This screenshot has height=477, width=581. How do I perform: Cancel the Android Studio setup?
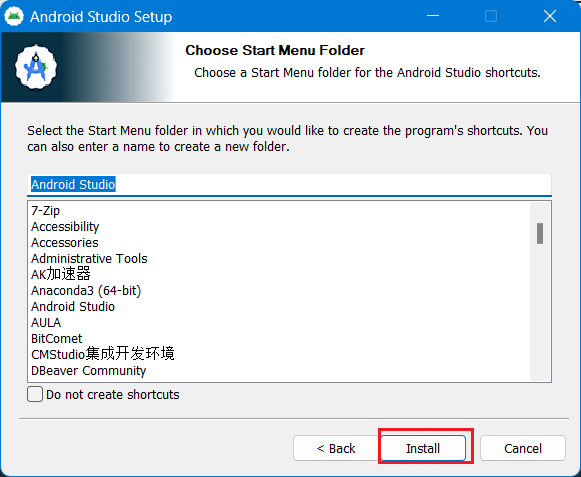click(523, 448)
